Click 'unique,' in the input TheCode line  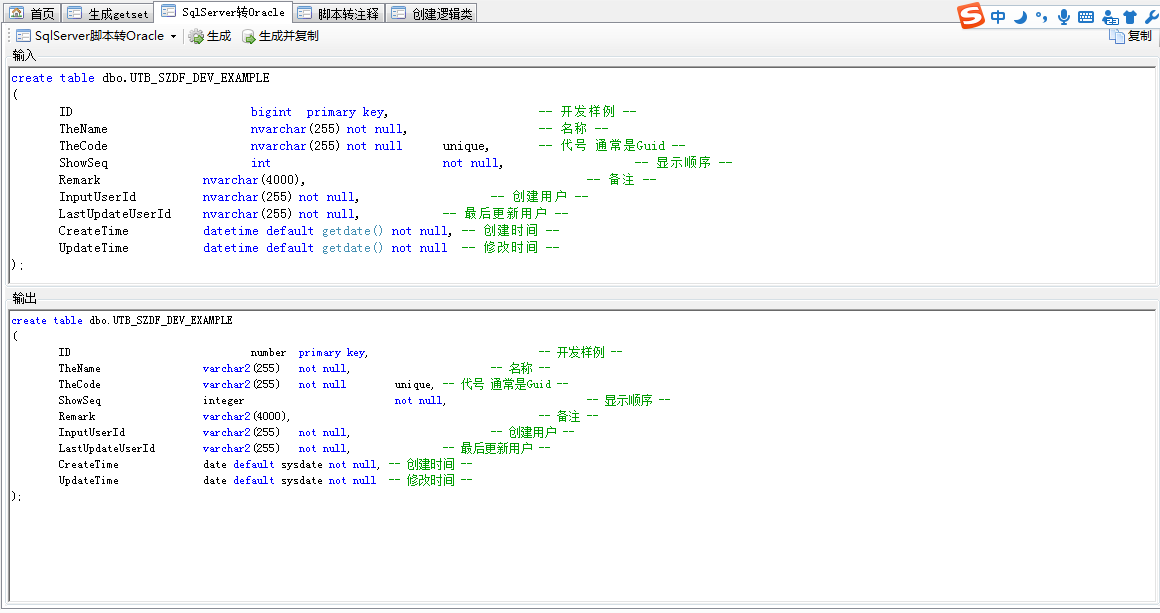pos(465,146)
